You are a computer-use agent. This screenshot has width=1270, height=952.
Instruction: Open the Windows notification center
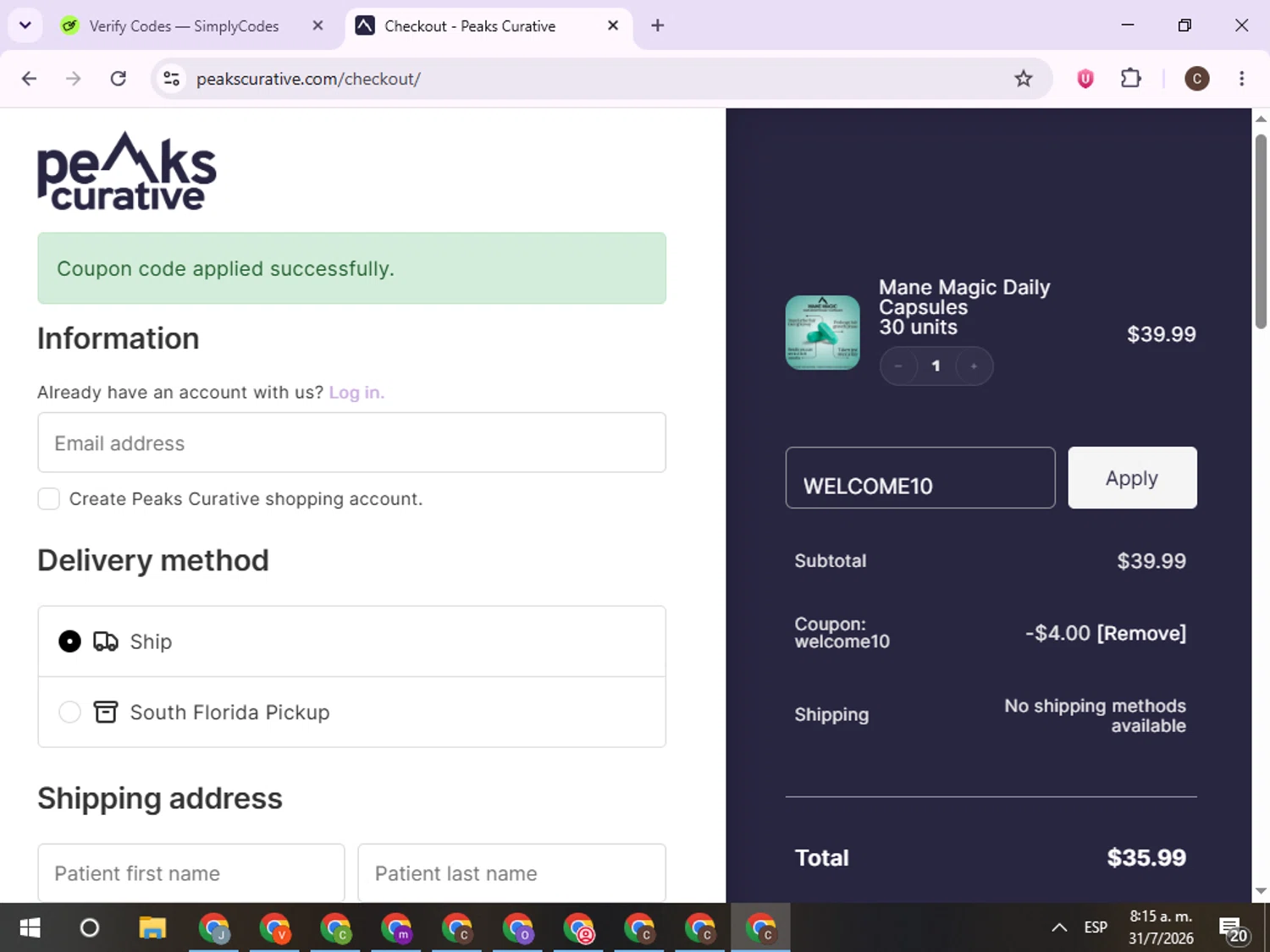(1234, 929)
